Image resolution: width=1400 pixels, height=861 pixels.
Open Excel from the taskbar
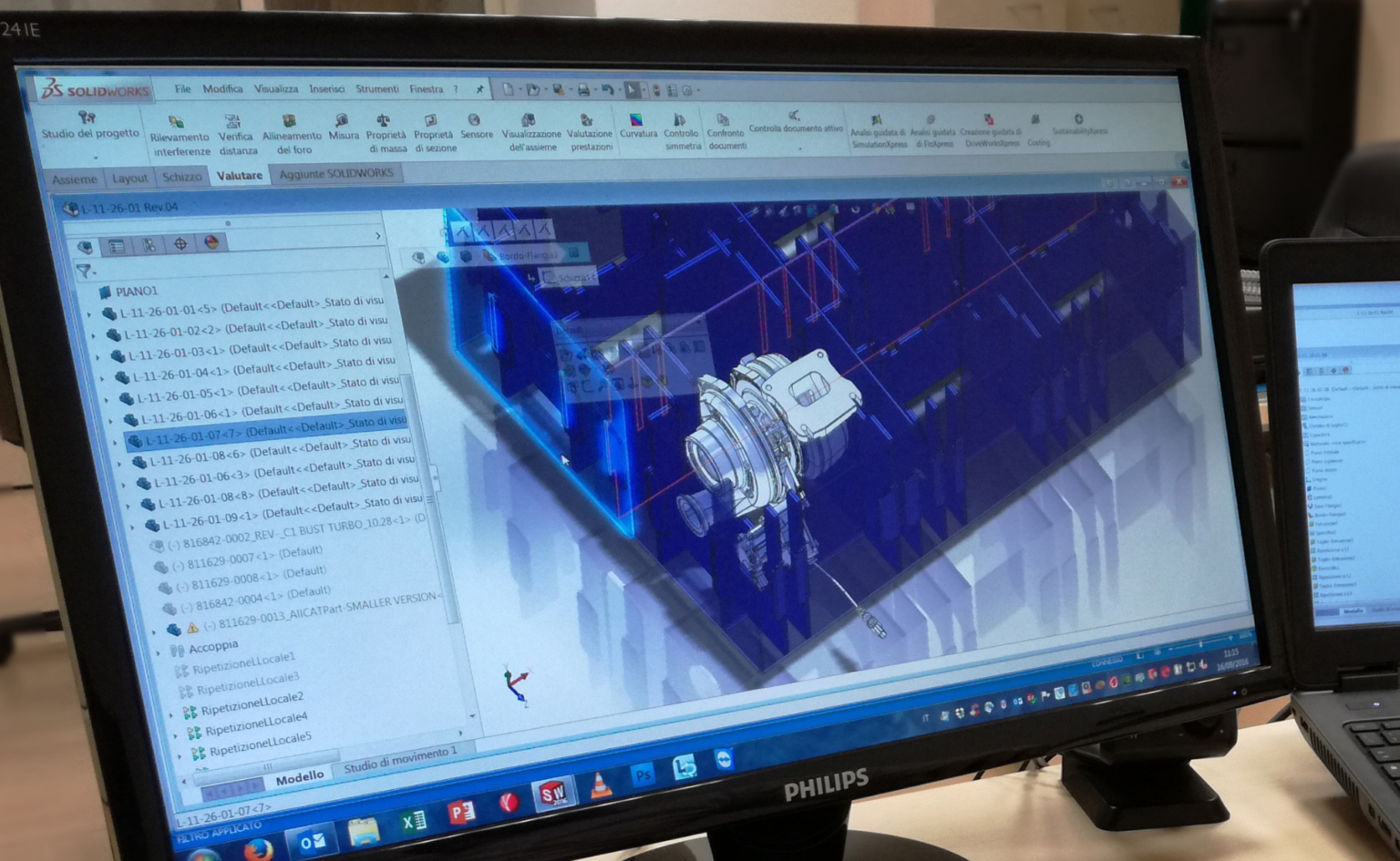(x=413, y=823)
